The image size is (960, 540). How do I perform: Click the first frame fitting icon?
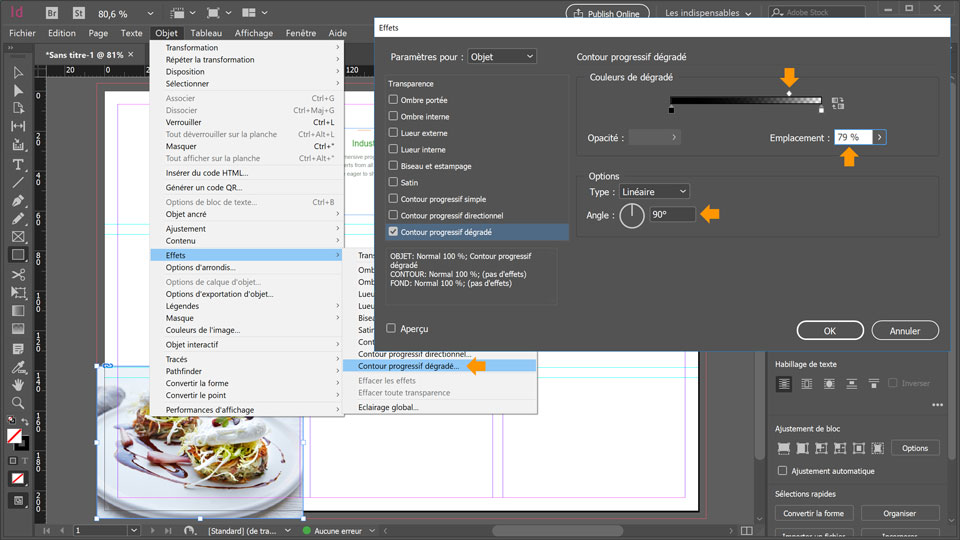click(x=783, y=448)
